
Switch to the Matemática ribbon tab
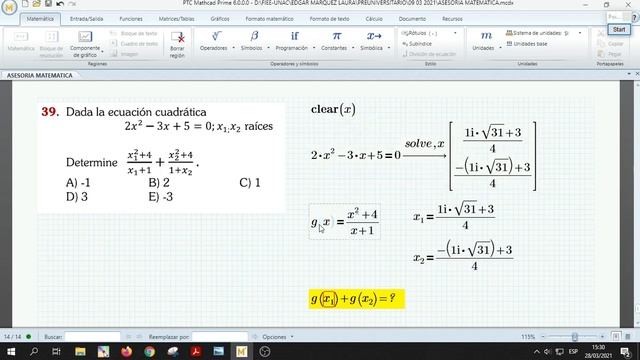[x=40, y=19]
